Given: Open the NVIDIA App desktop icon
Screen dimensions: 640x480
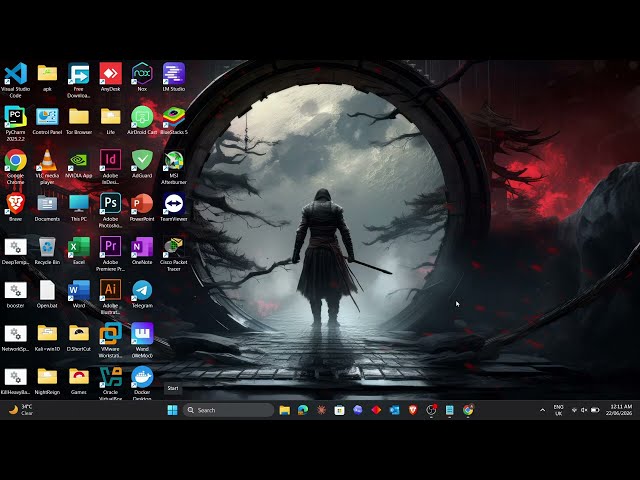Looking at the screenshot, I should click(79, 164).
